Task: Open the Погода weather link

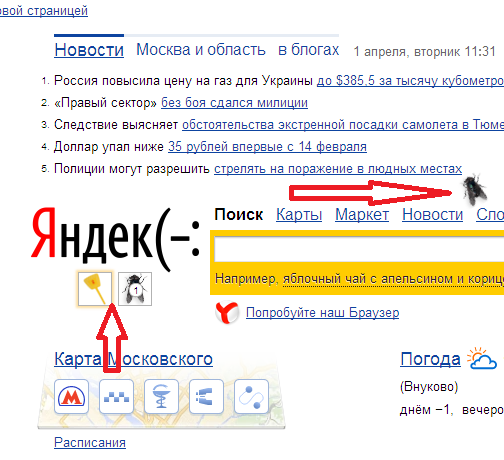Action: point(430,359)
